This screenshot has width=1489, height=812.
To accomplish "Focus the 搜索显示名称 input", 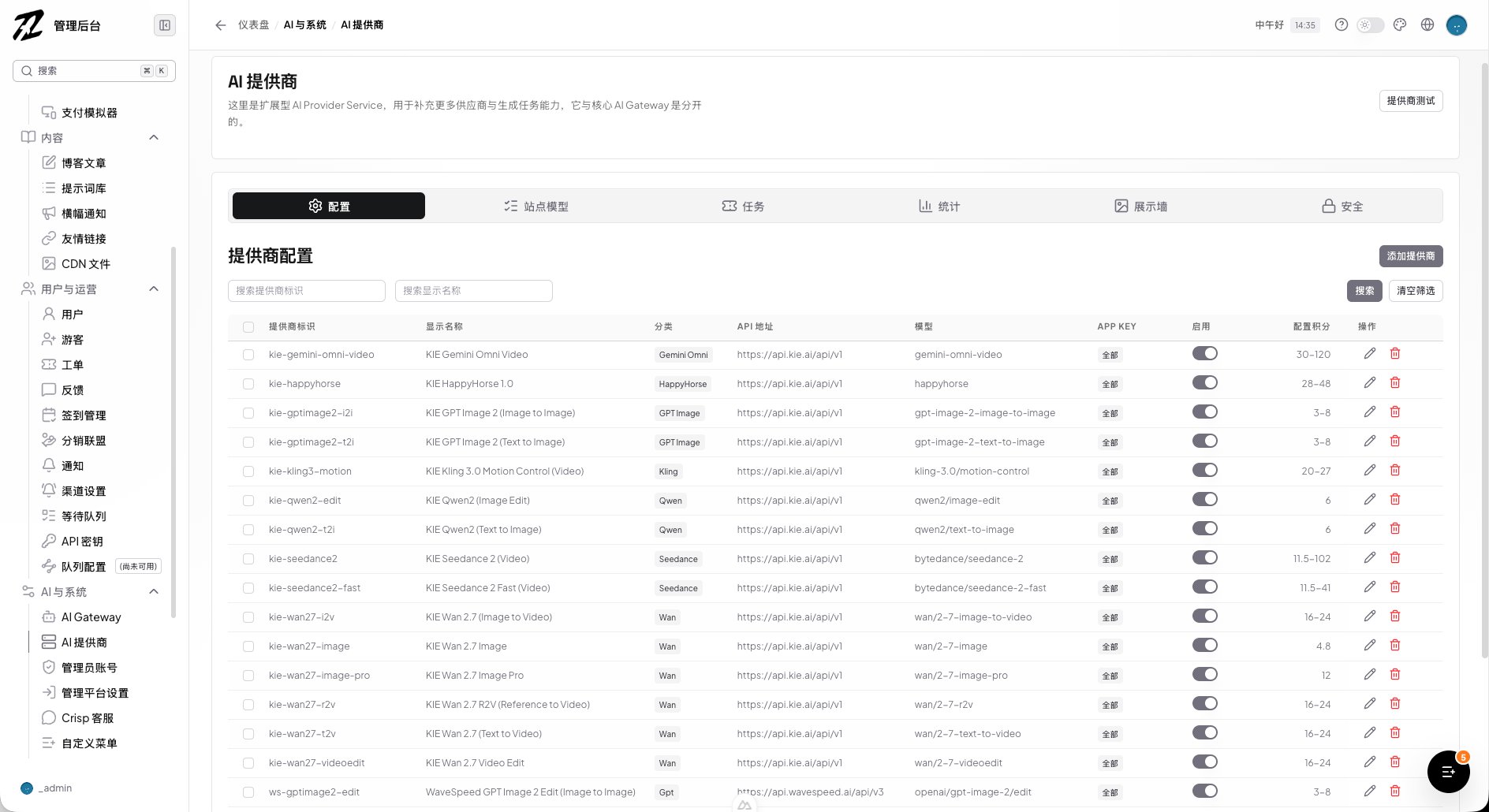I will 474,291.
